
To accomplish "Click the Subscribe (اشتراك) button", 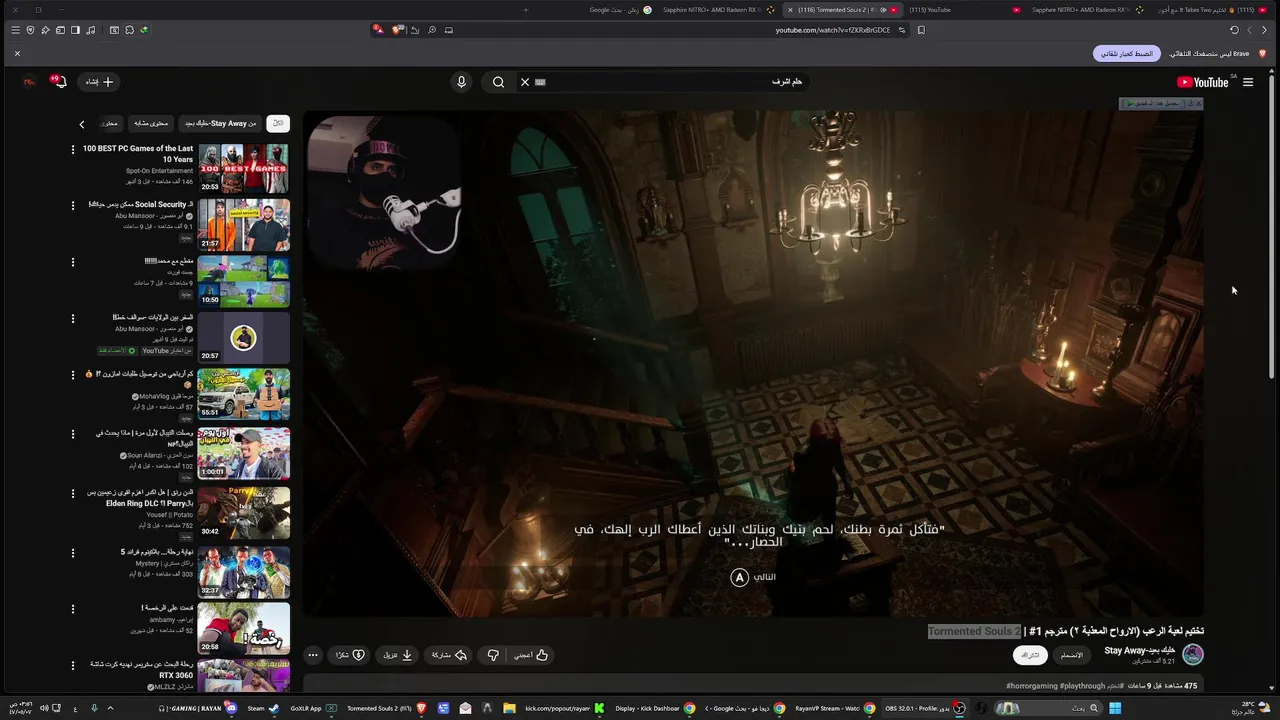I will coord(1030,655).
